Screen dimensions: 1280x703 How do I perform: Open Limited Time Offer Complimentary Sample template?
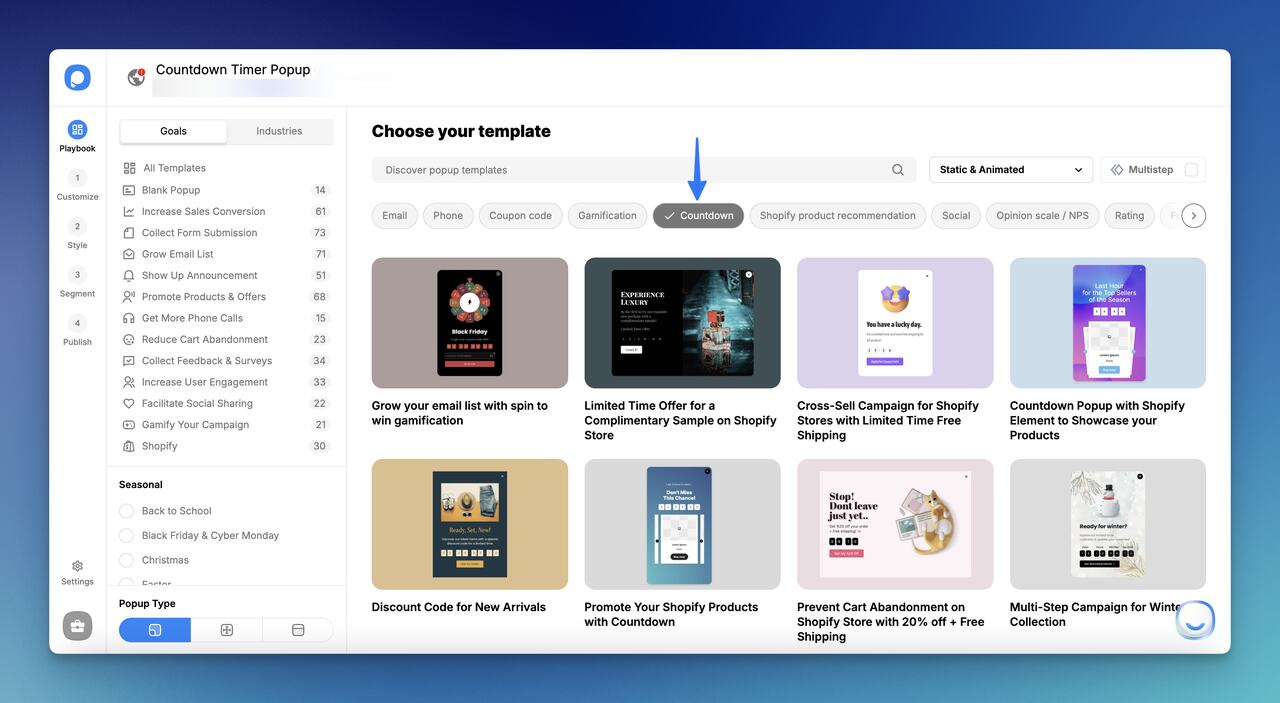click(x=682, y=323)
